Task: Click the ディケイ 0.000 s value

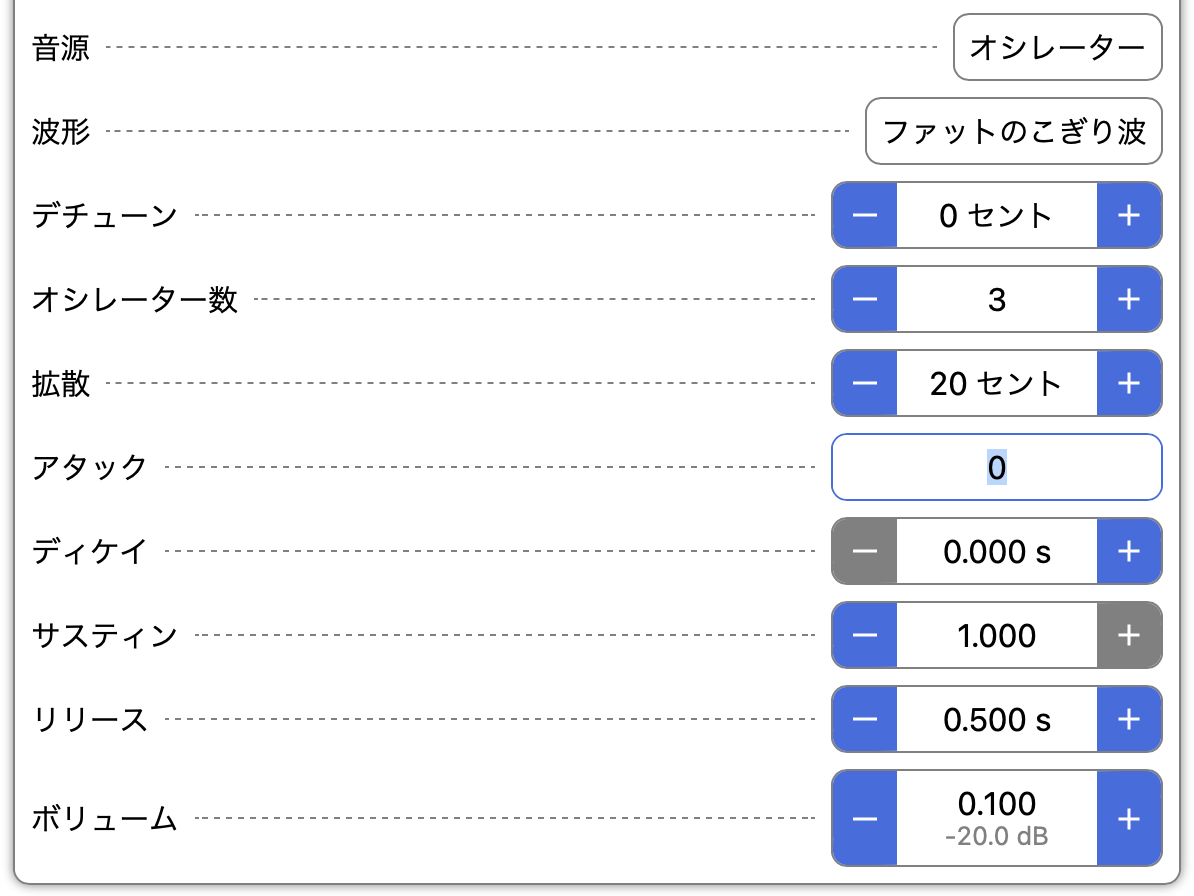Action: click(x=996, y=551)
